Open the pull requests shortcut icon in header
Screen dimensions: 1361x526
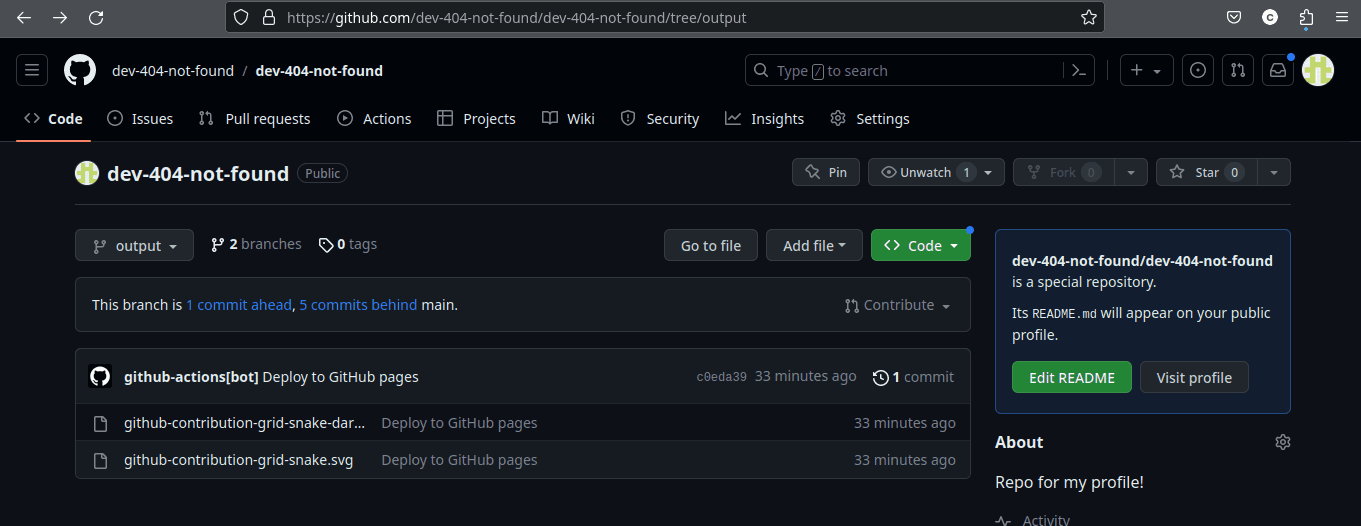pos(1238,71)
